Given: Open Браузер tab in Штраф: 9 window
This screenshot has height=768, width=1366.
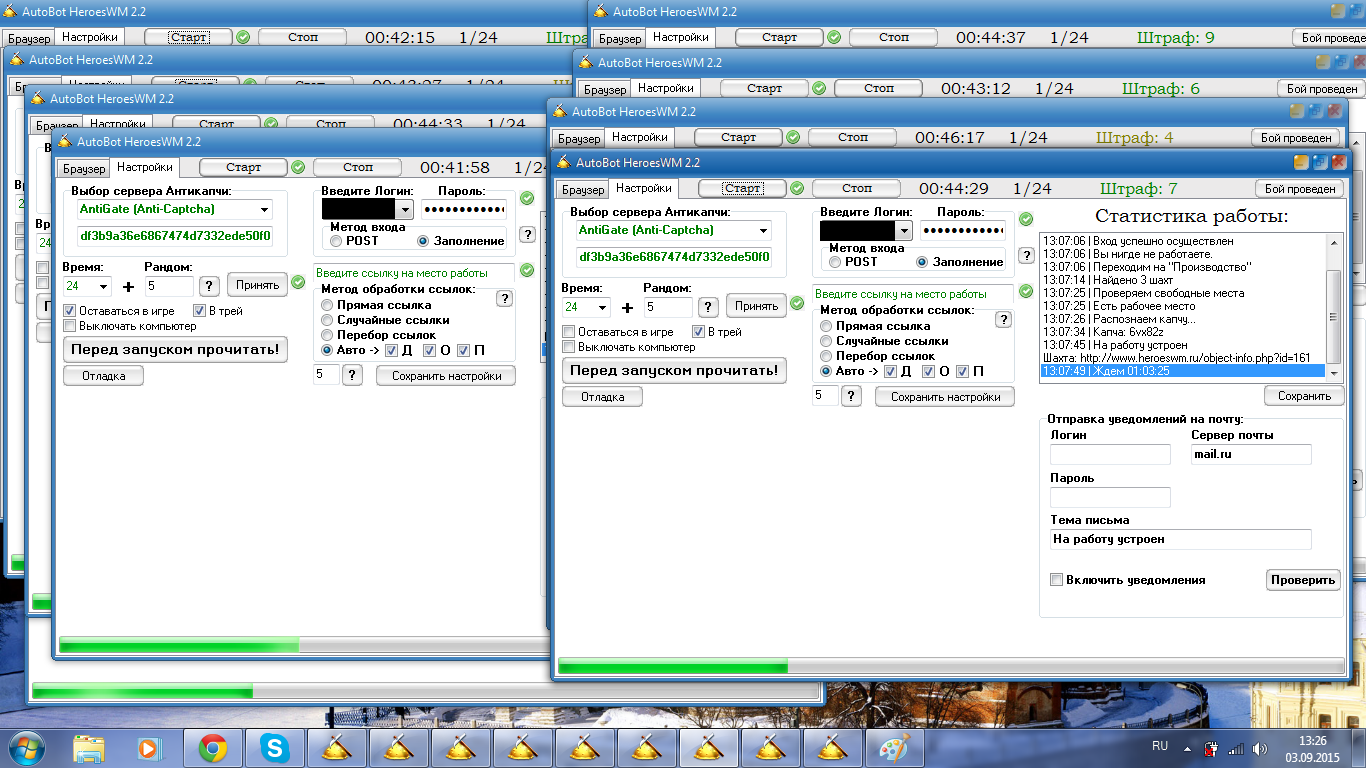Looking at the screenshot, I should click(620, 38).
